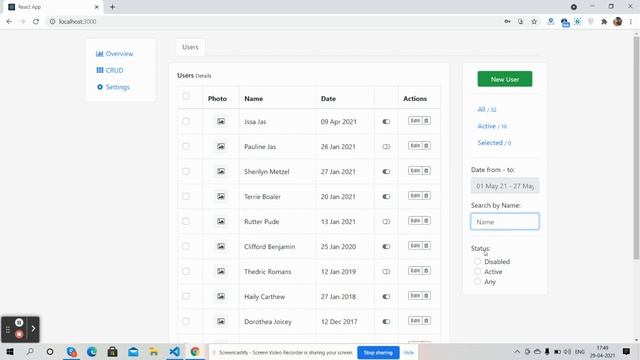Open photo placeholder for Clifford Benjamin
Viewport: 640px width, 360px height.
221,246
